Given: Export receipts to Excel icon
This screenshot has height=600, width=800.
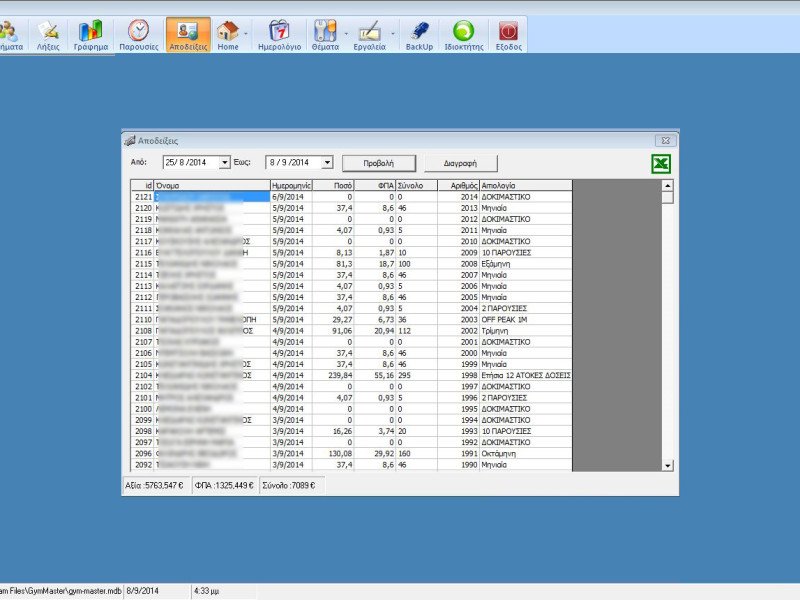Looking at the screenshot, I should coord(661,164).
